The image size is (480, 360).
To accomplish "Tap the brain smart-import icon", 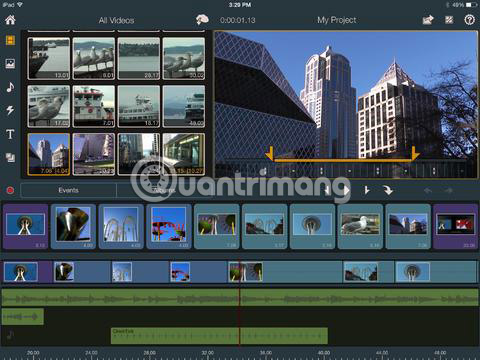I will [202, 20].
